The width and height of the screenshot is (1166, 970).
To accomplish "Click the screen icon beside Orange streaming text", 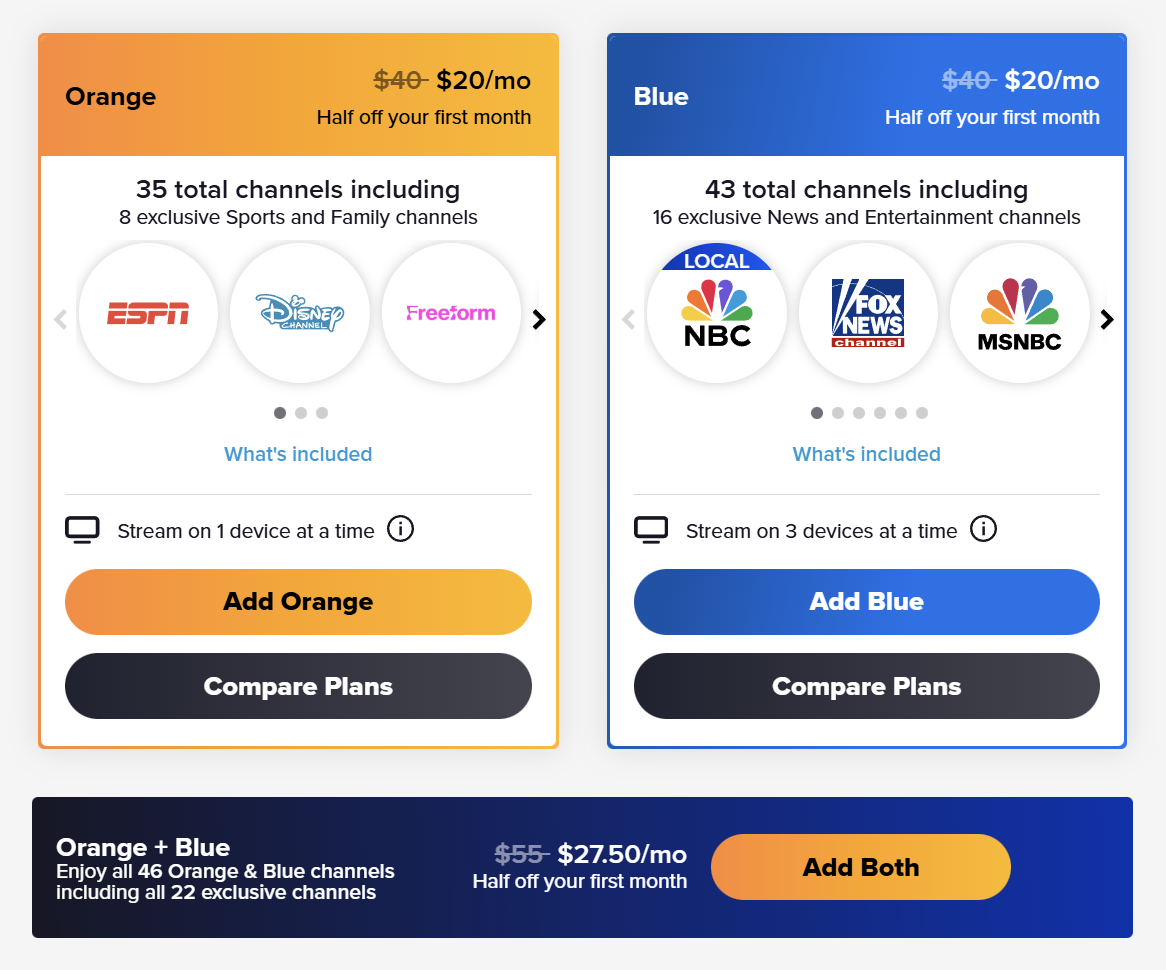I will tap(83, 529).
